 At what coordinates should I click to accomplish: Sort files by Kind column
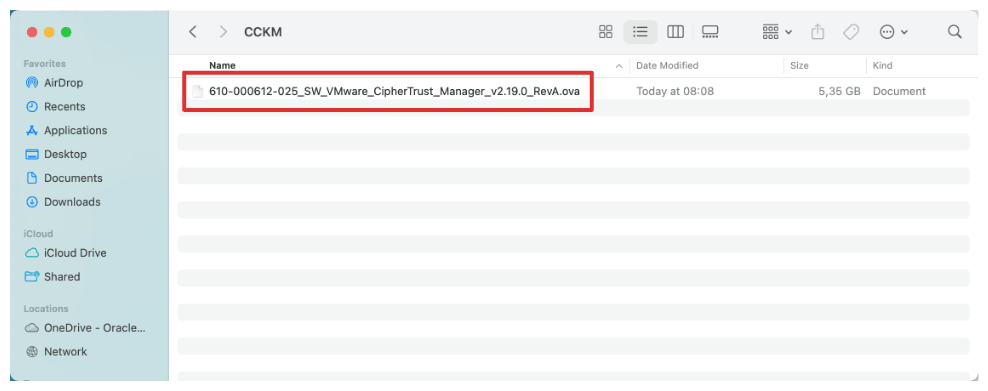pyautogui.click(x=882, y=65)
